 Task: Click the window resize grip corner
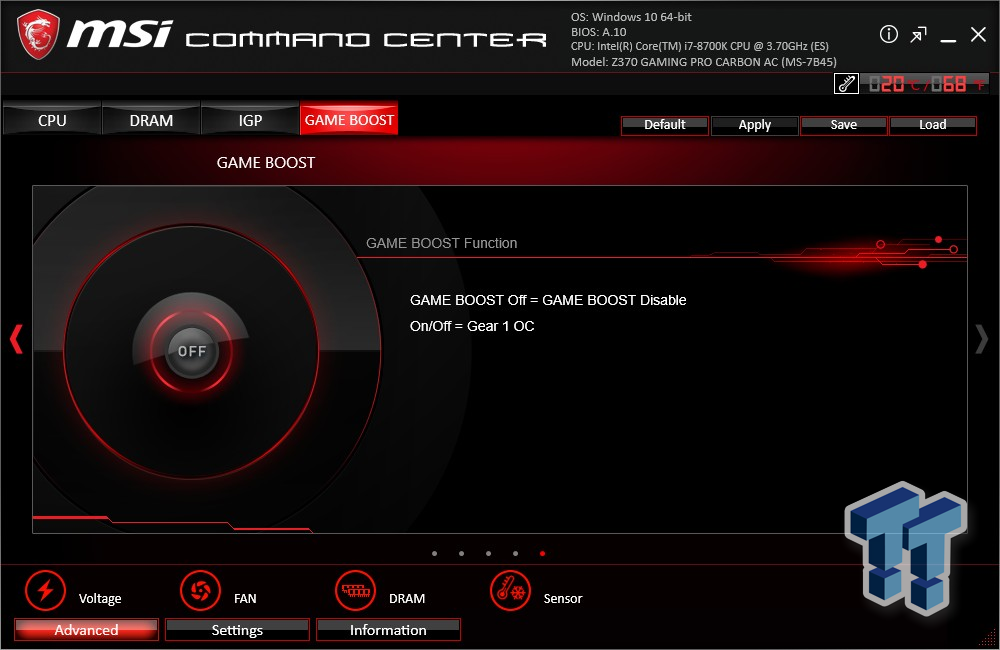987,637
